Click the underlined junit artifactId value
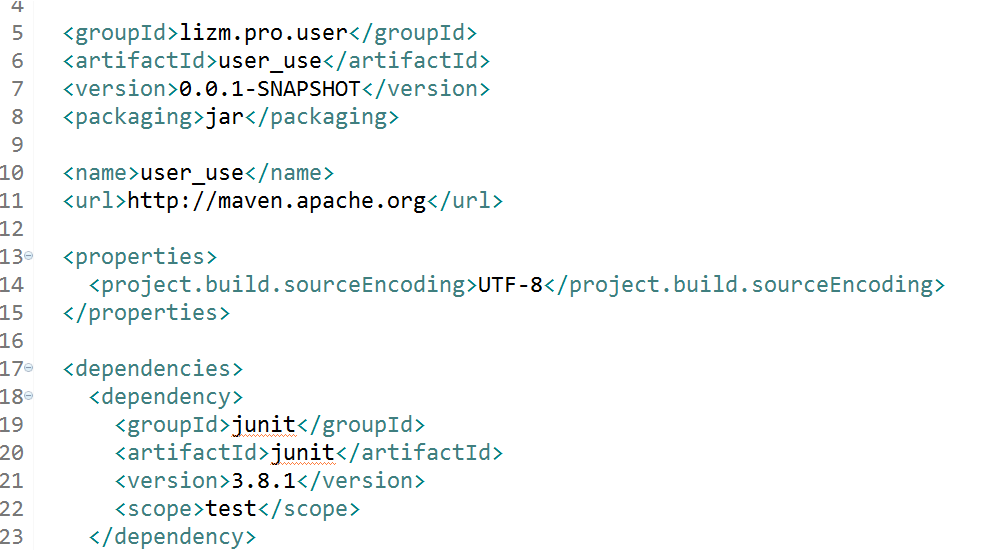 click(303, 453)
